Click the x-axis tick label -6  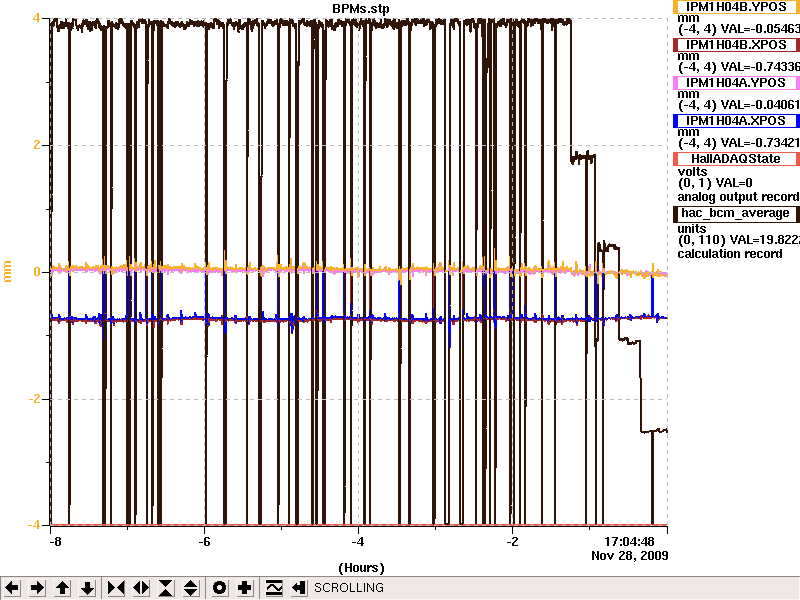point(204,542)
